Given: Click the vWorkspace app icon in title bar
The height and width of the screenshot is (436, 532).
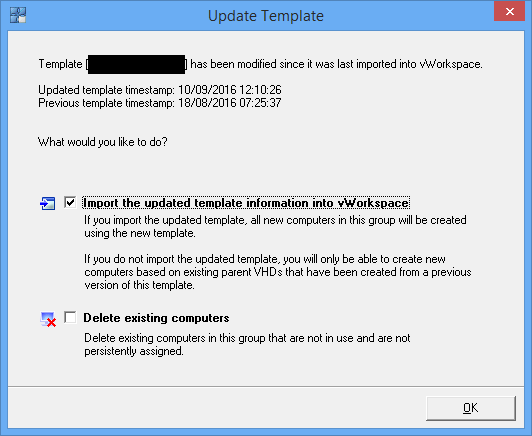Looking at the screenshot, I should coord(18,15).
